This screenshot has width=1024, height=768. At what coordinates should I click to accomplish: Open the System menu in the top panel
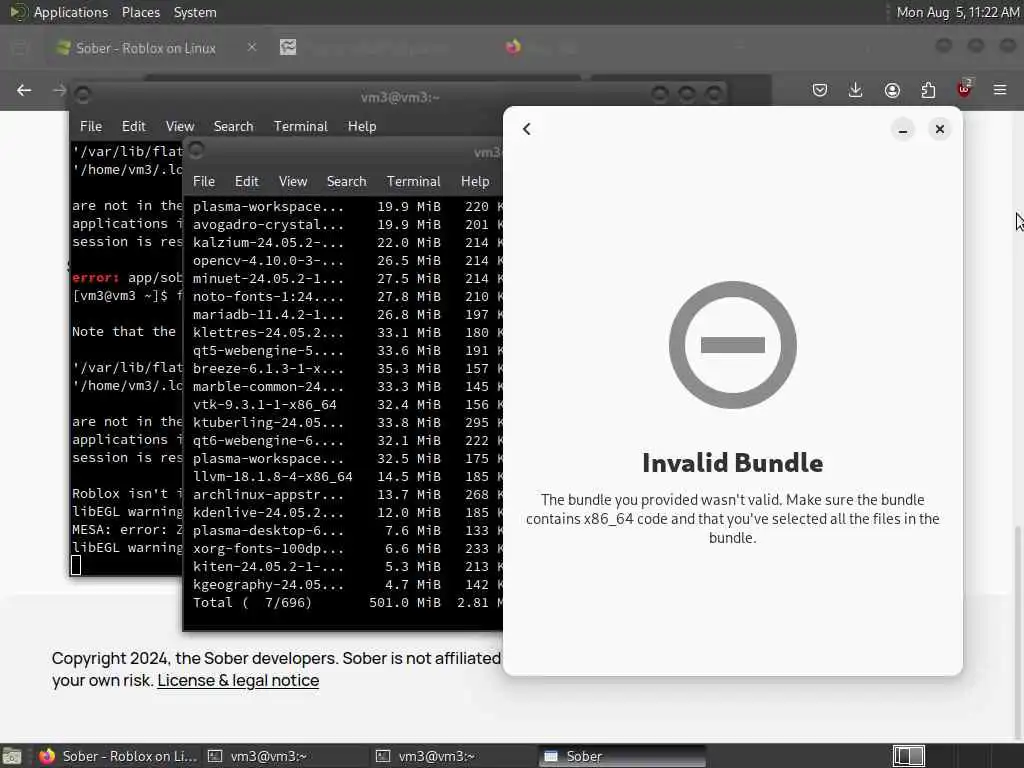click(x=195, y=12)
